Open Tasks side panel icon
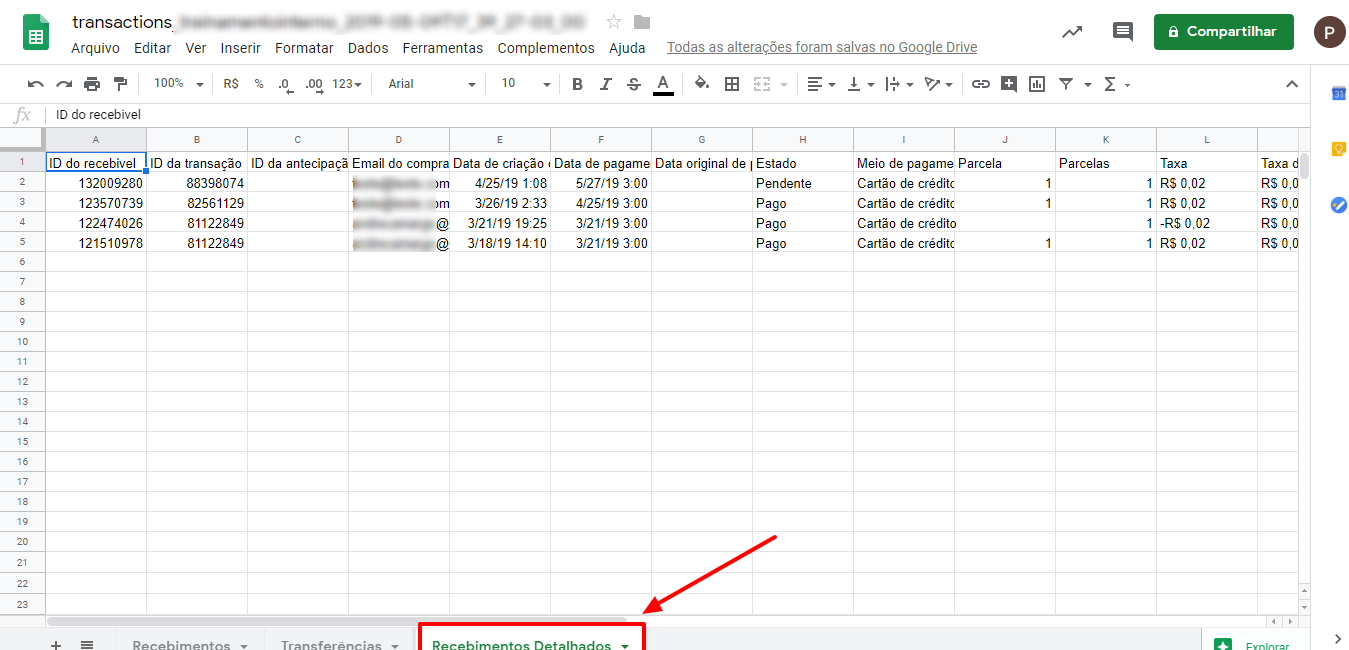The image size is (1349, 650). pyautogui.click(x=1338, y=205)
